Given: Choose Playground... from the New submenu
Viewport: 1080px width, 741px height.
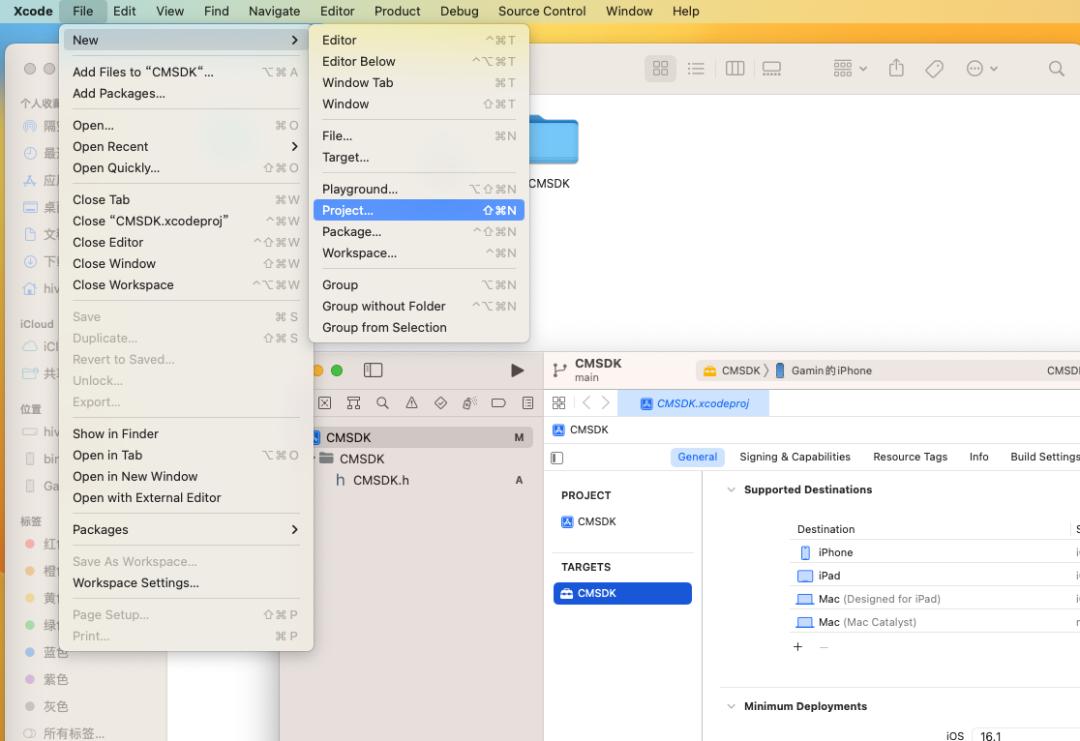Looking at the screenshot, I should pyautogui.click(x=419, y=189).
